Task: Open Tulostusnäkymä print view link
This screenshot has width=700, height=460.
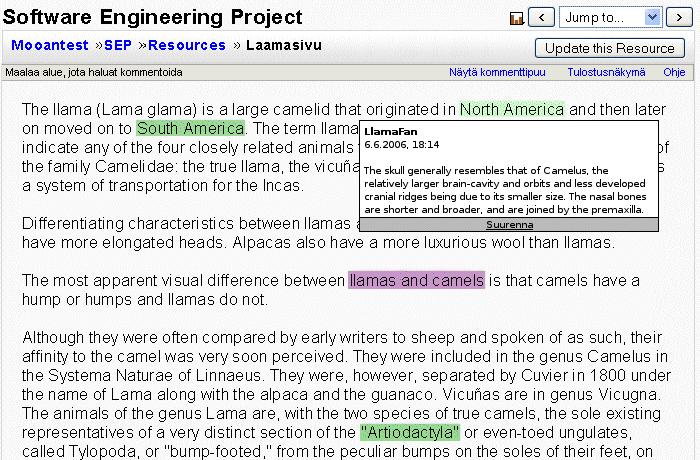Action: point(606,72)
